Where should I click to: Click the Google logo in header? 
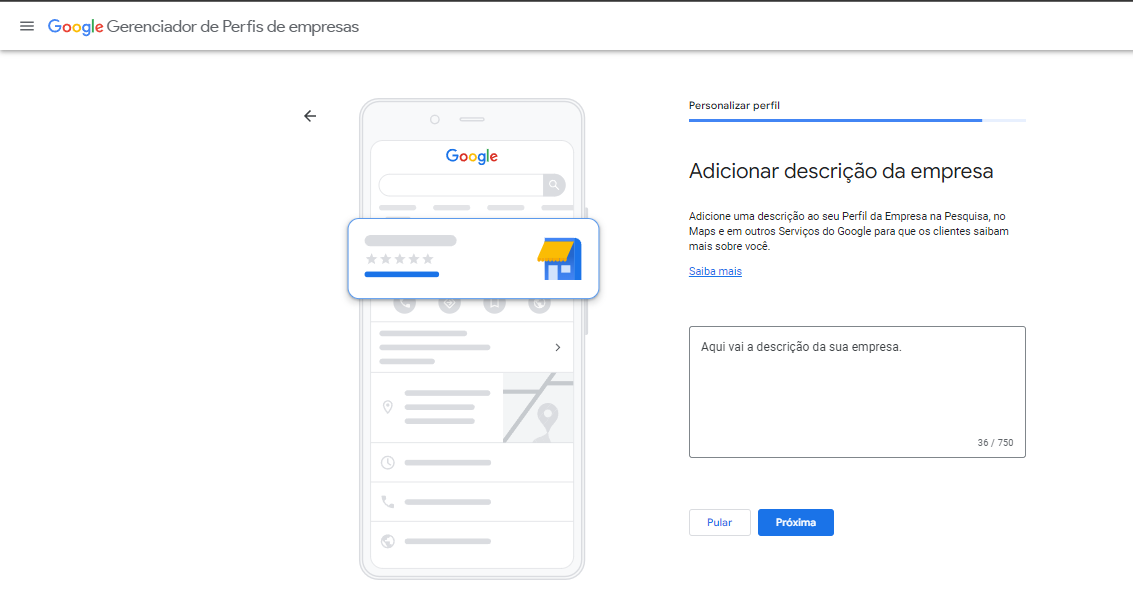(x=75, y=27)
